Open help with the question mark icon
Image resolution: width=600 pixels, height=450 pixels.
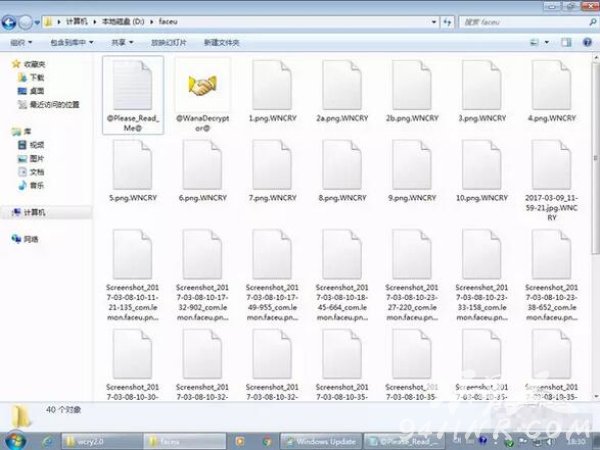click(587, 42)
